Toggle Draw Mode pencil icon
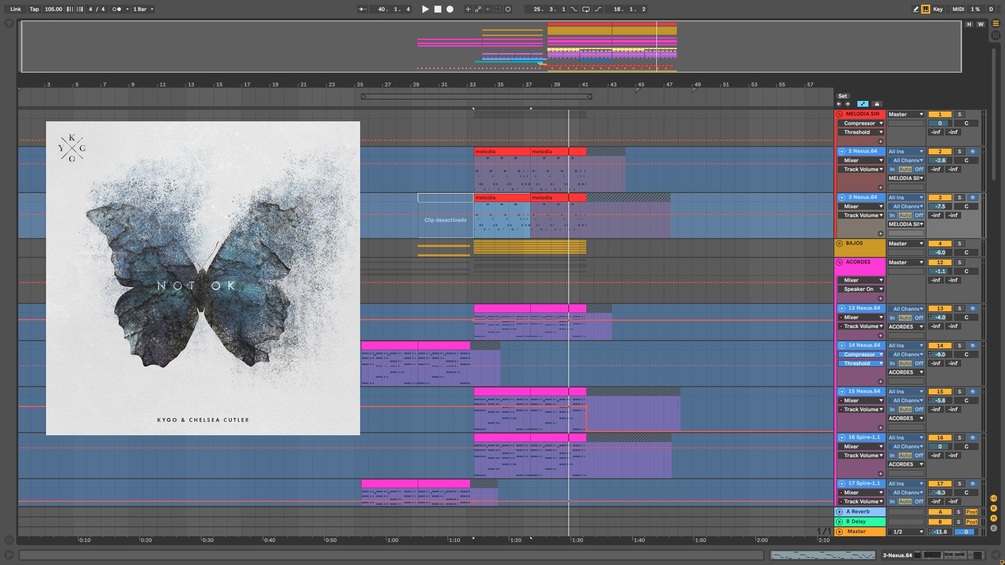Image resolution: width=1005 pixels, height=565 pixels. click(915, 9)
